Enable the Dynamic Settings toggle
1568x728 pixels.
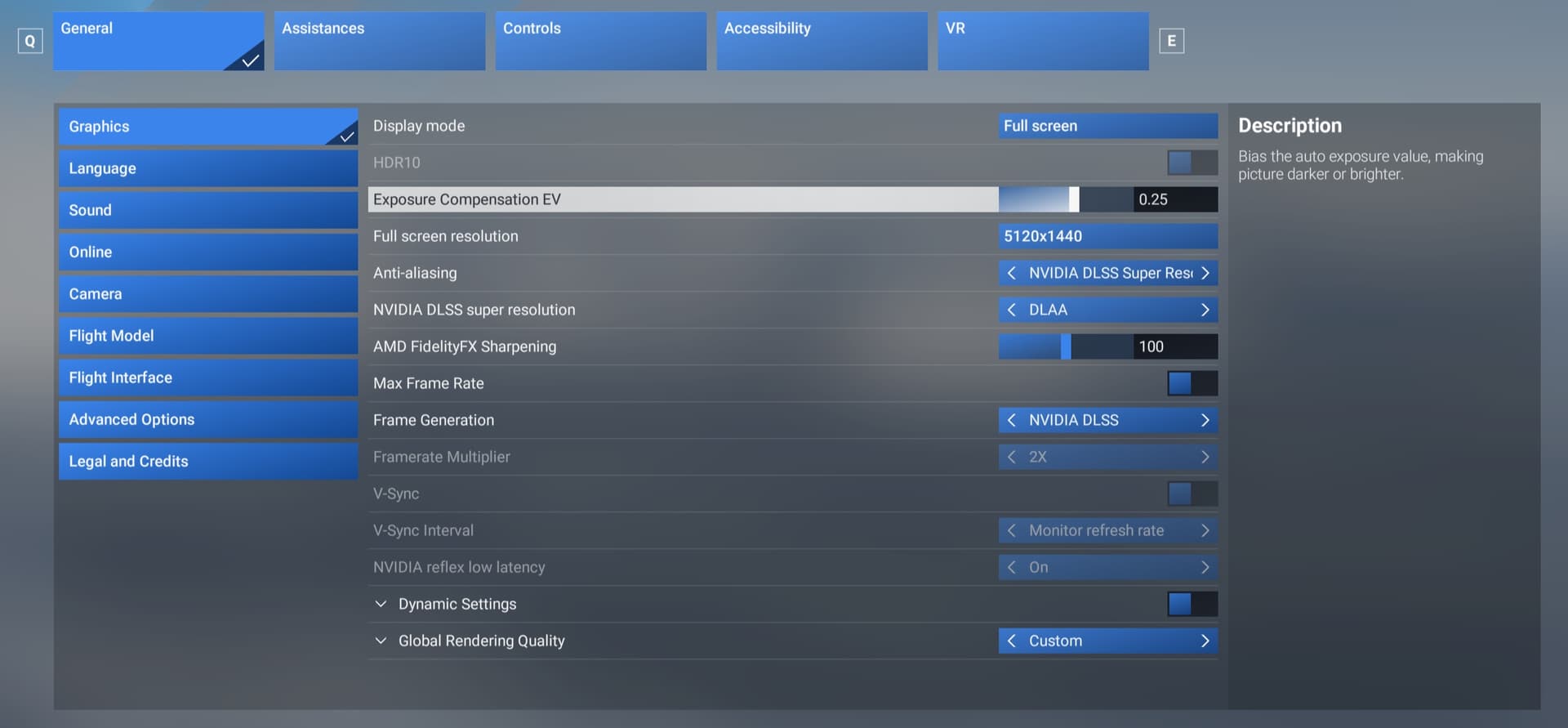click(x=1192, y=604)
